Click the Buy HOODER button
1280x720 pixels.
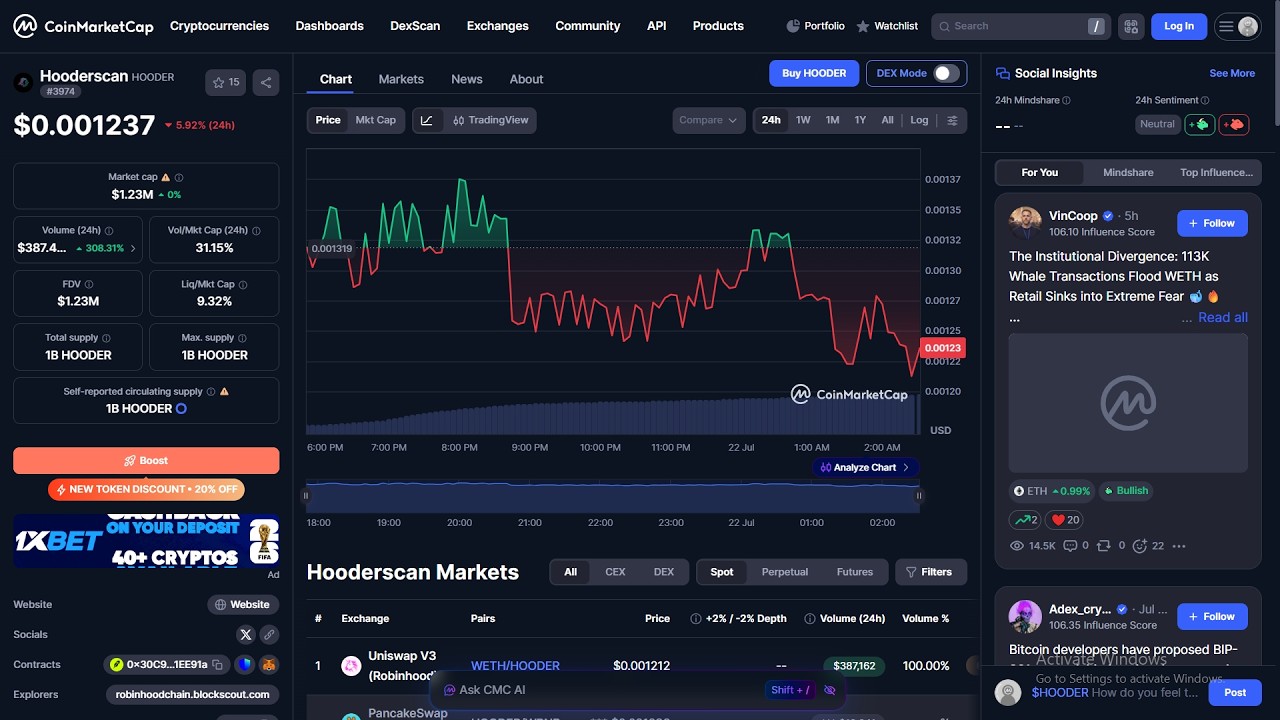[814, 73]
